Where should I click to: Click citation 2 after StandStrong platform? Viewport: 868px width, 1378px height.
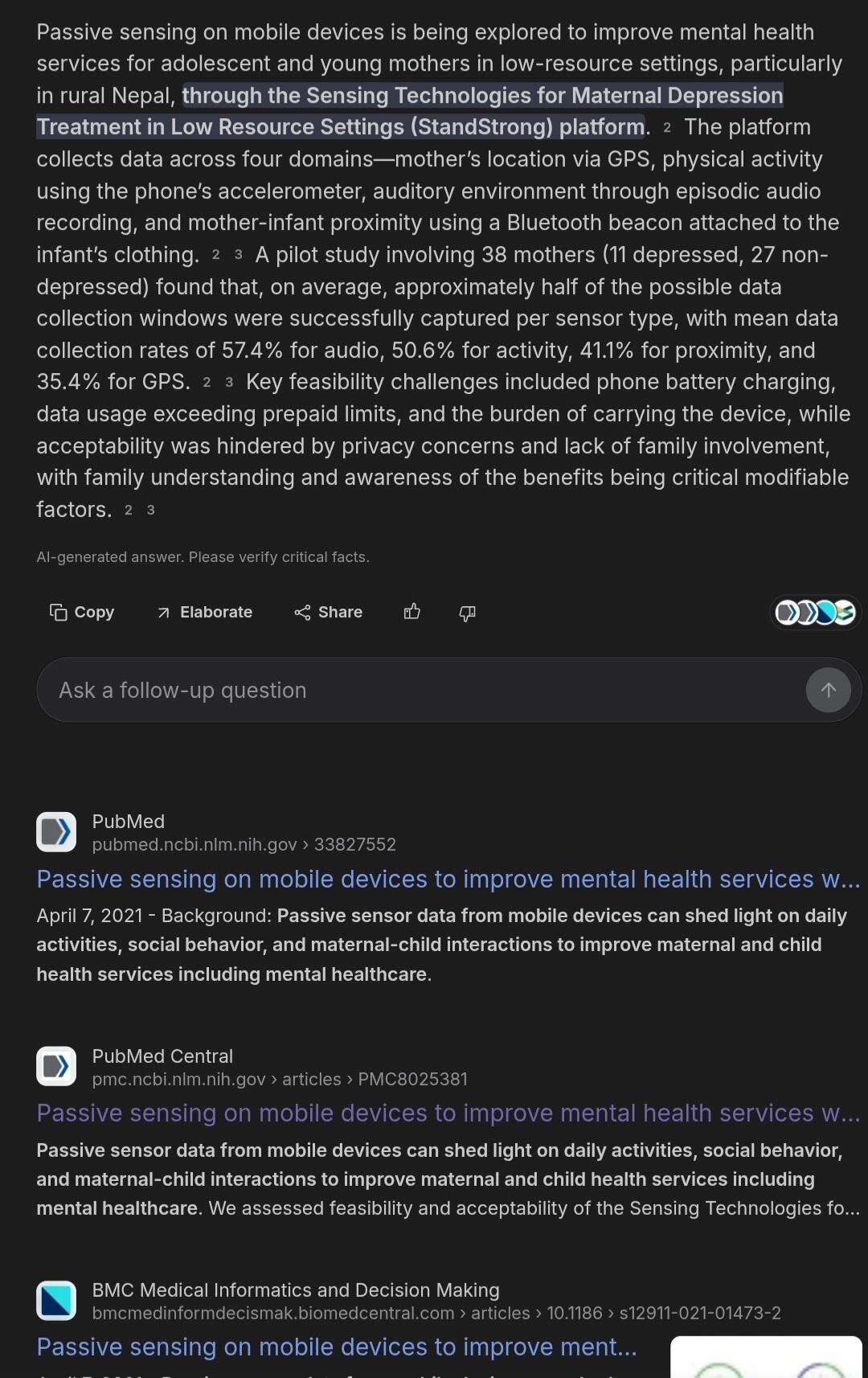[x=667, y=128]
